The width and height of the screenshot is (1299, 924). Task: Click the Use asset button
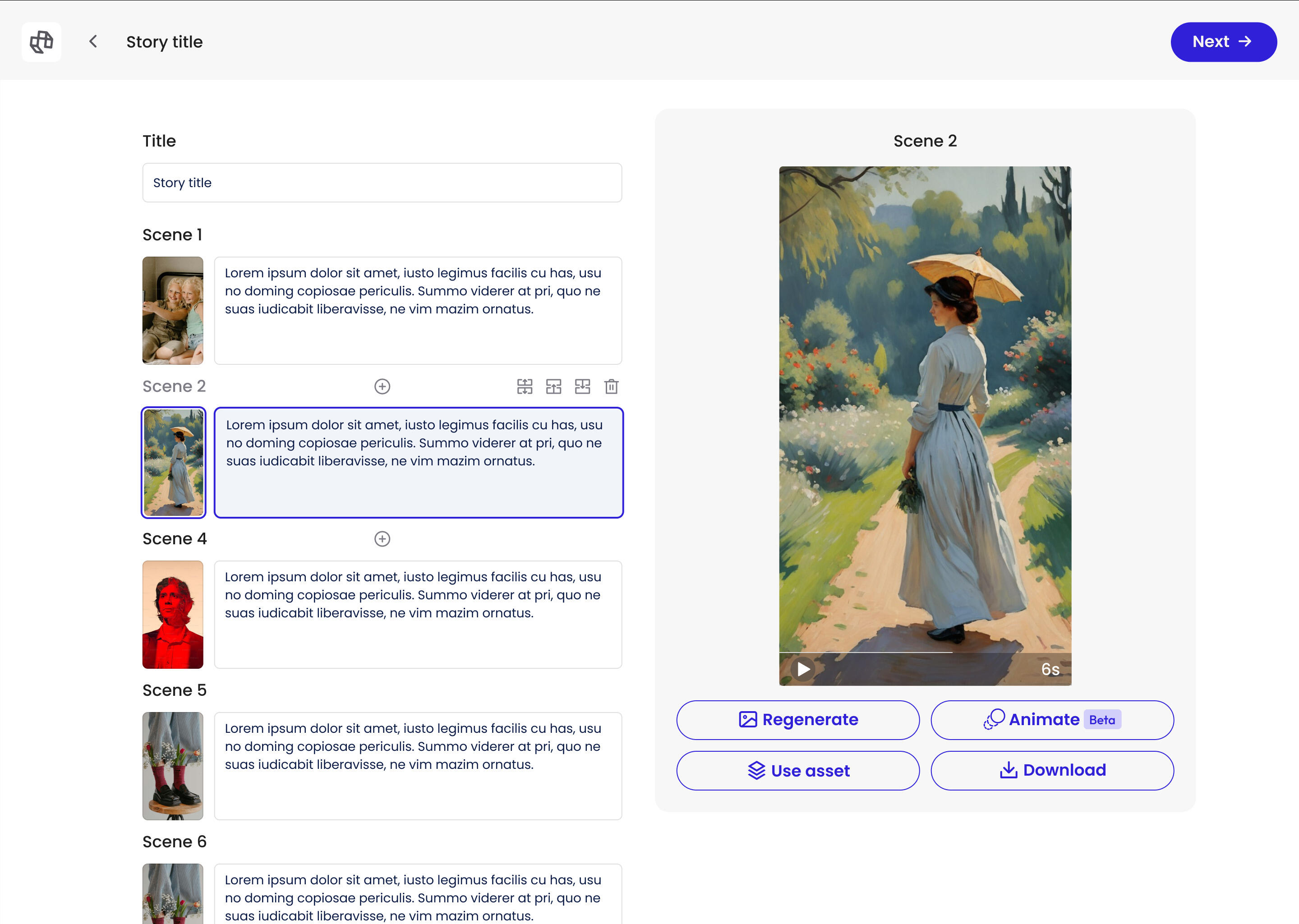coord(798,770)
